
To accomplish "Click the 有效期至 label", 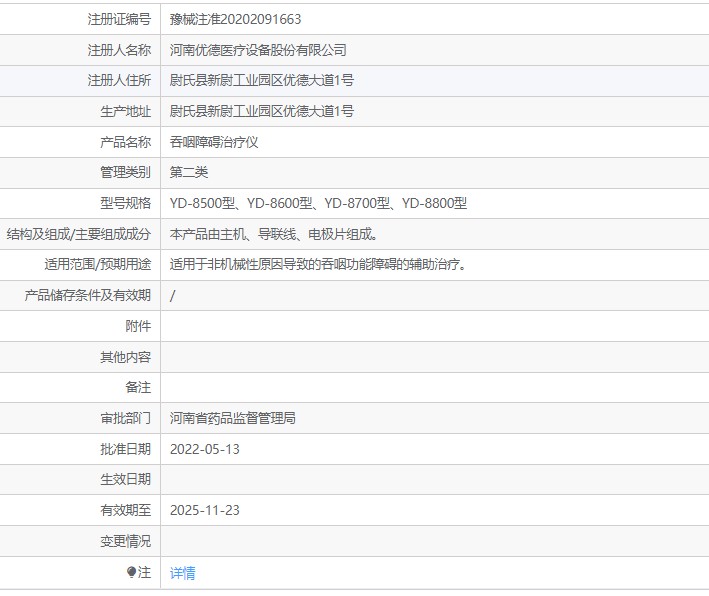I will click(x=126, y=510).
